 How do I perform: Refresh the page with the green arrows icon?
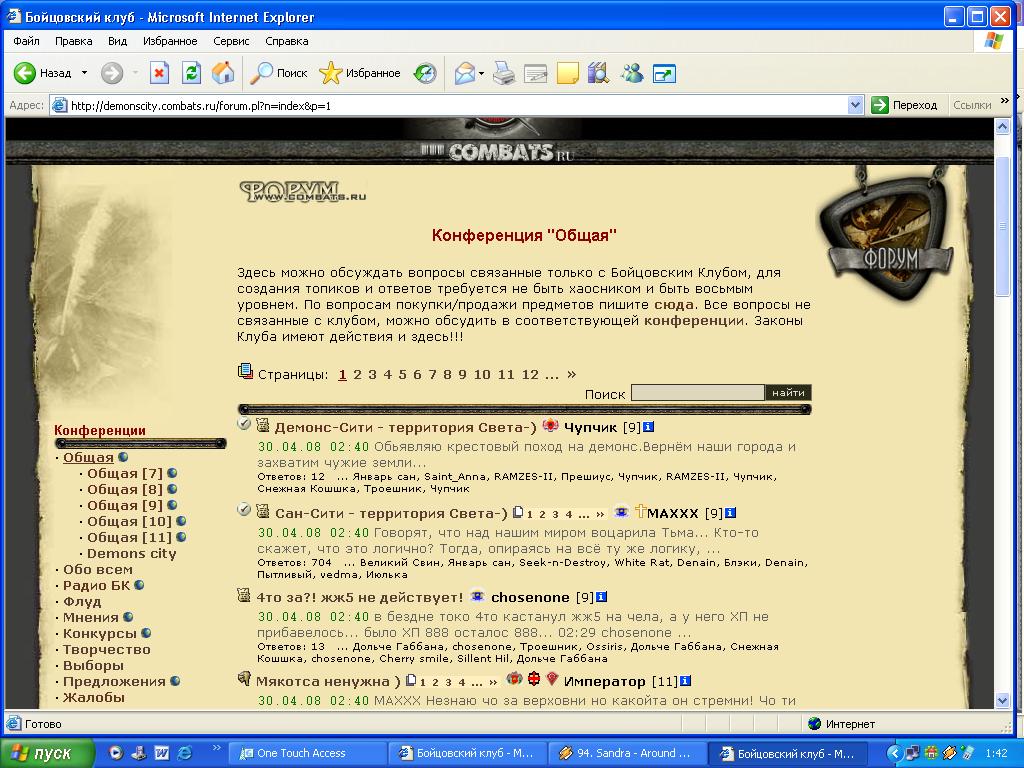click(x=191, y=73)
